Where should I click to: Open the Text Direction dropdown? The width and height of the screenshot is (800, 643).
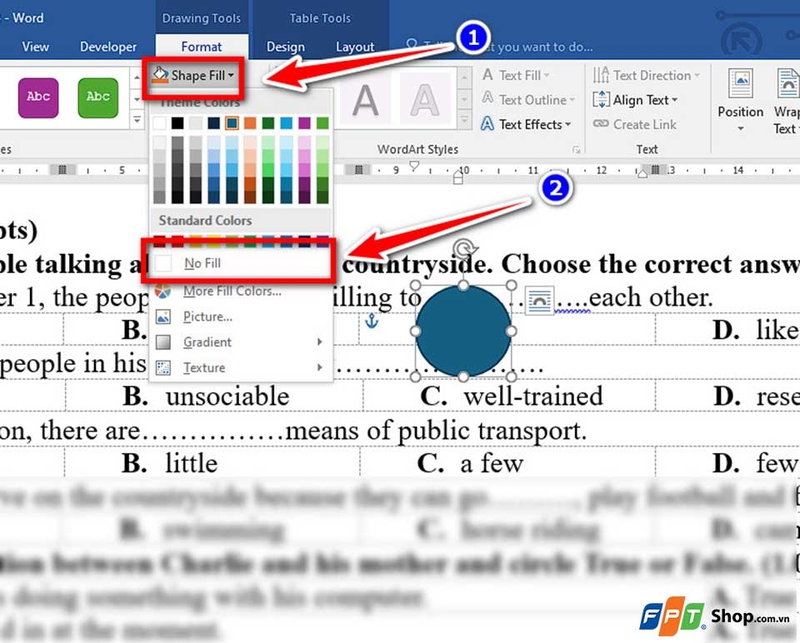pyautogui.click(x=646, y=76)
